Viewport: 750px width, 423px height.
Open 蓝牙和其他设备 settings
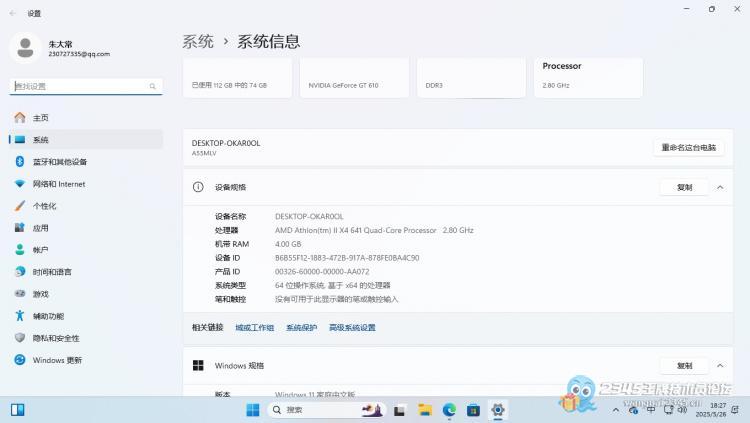click(x=86, y=161)
